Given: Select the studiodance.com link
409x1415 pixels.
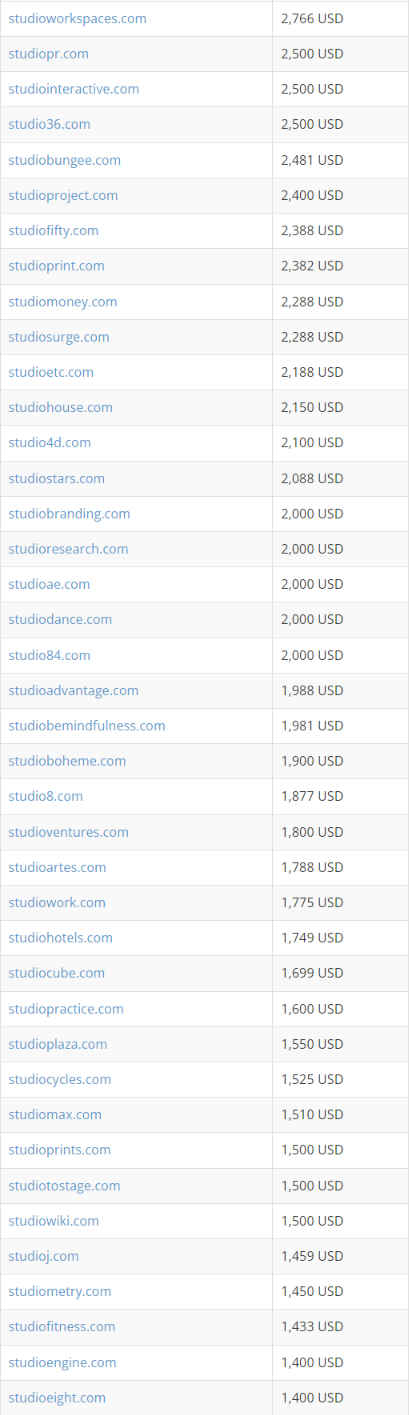Looking at the screenshot, I should tap(60, 619).
